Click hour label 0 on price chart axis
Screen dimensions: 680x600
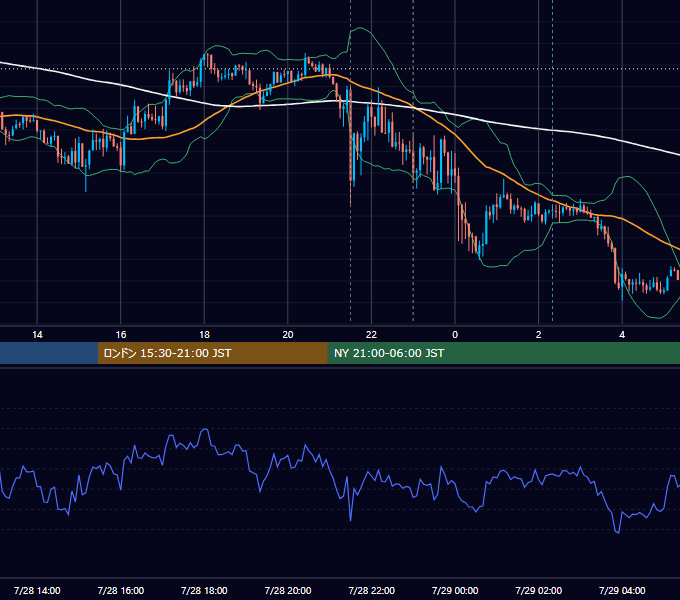(x=455, y=335)
